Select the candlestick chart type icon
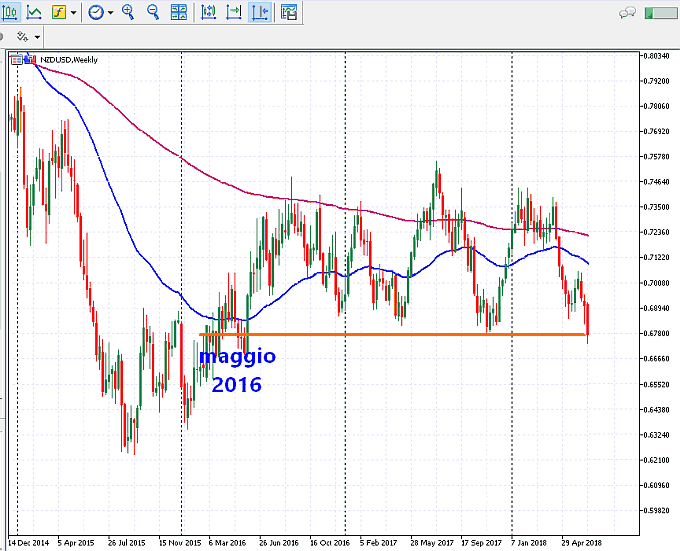Viewport: 680px width, 551px height. [x=11, y=13]
